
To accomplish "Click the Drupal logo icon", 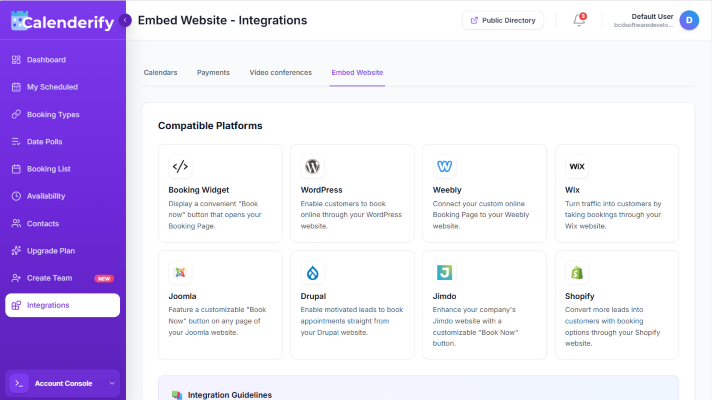I will 312,273.
